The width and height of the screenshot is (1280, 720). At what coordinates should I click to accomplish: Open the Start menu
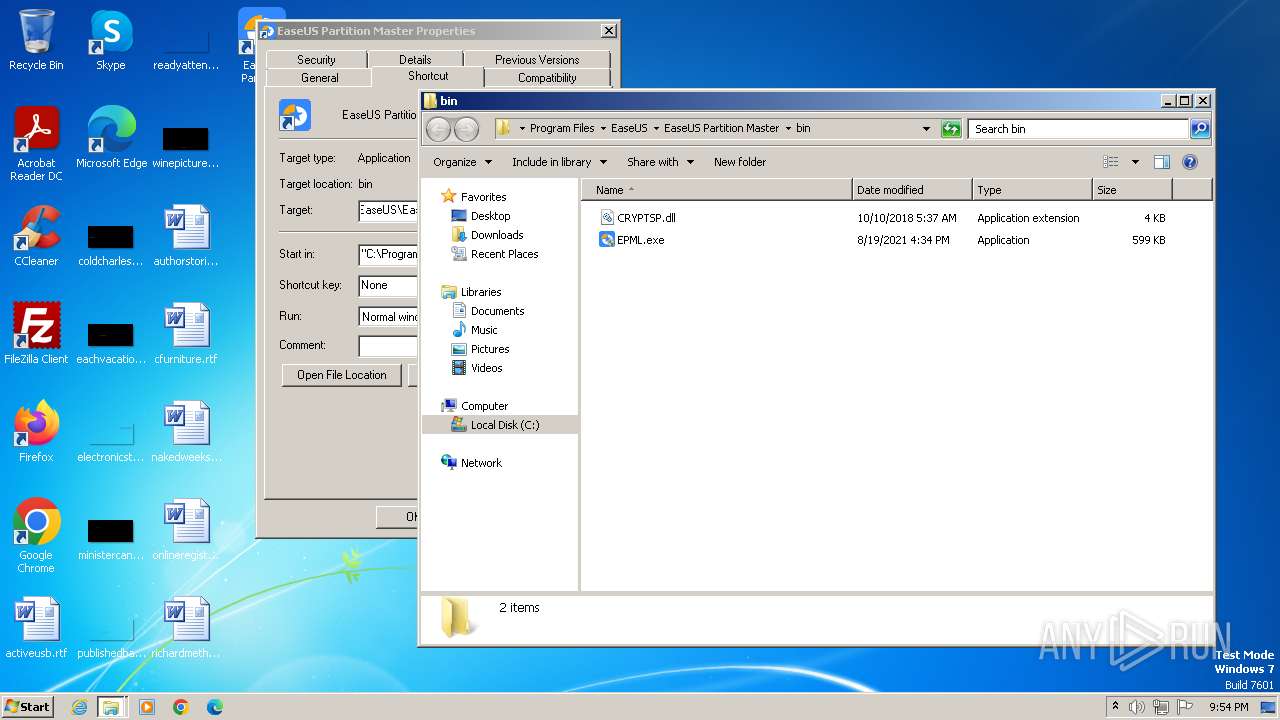click(x=28, y=706)
